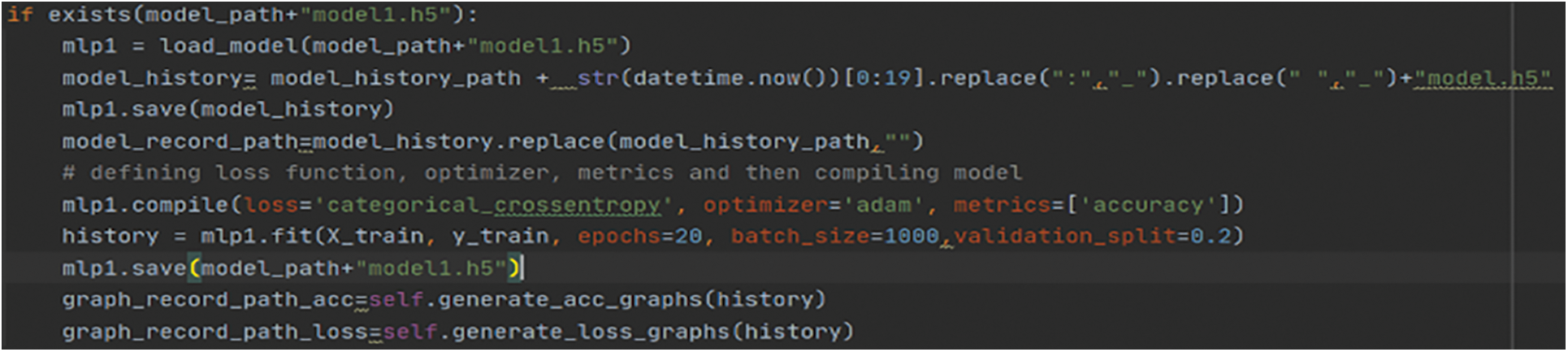
Task: Click the optimizer value 'adam'
Action: tap(883, 205)
